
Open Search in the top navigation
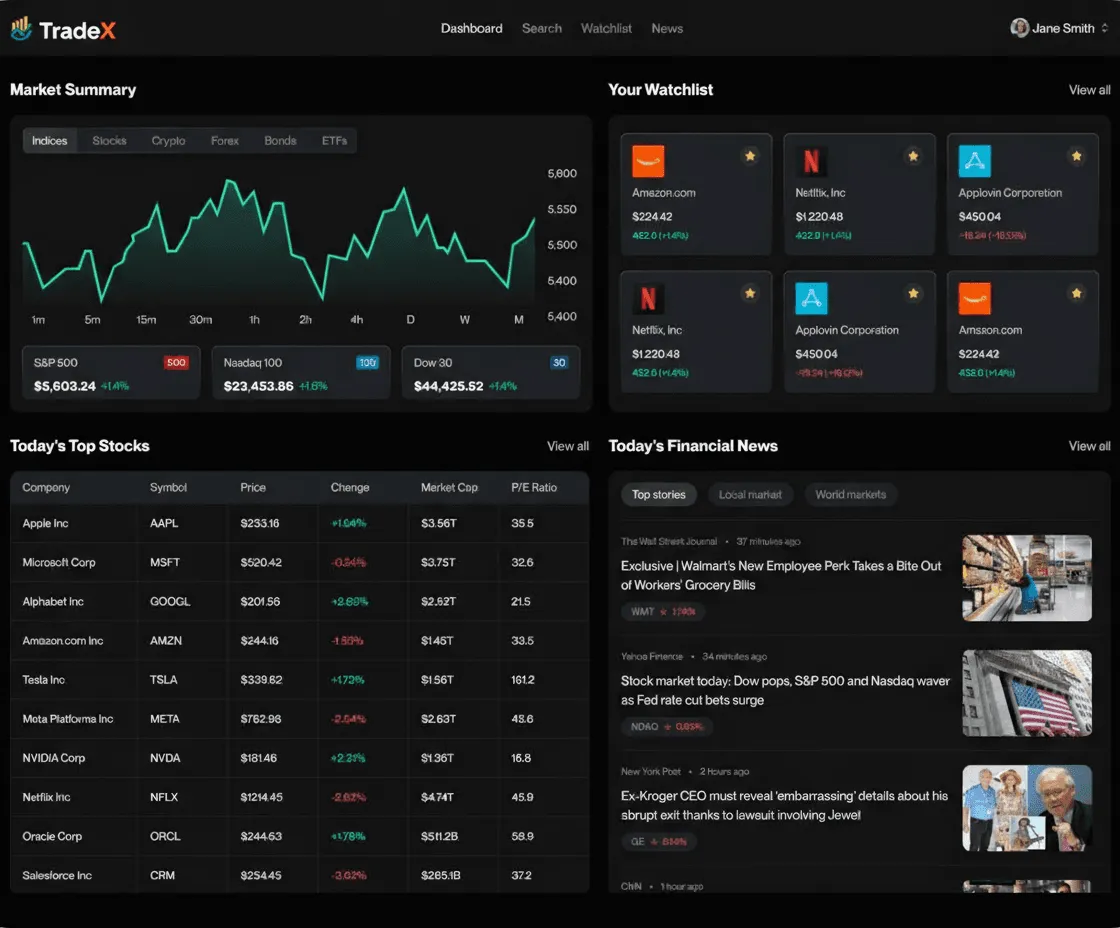(x=541, y=29)
